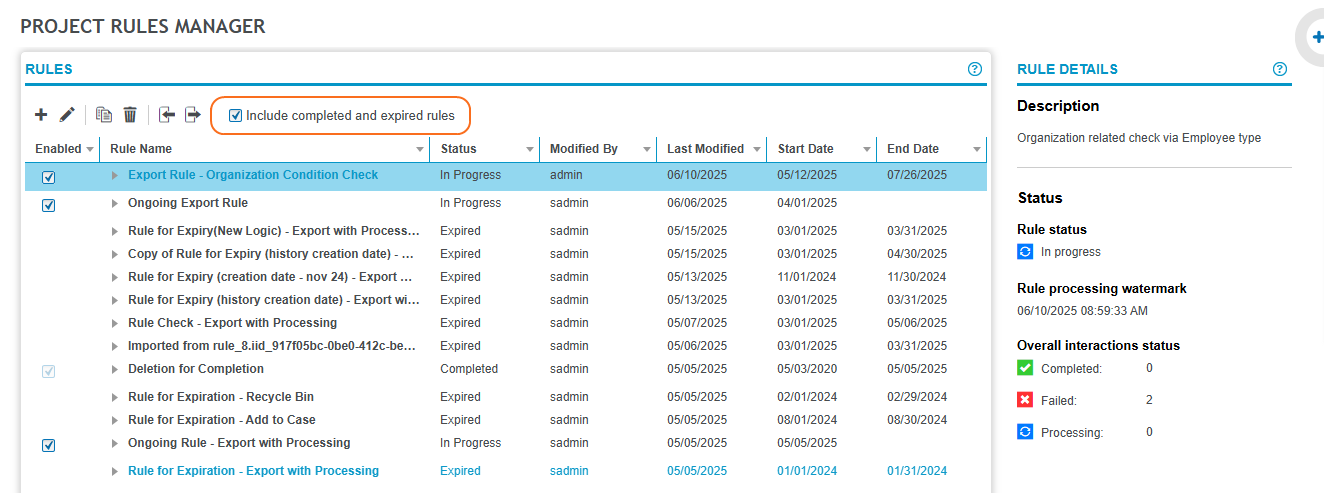This screenshot has height=493, width=1324.
Task: Open help for the Rules panel
Action: point(975,69)
